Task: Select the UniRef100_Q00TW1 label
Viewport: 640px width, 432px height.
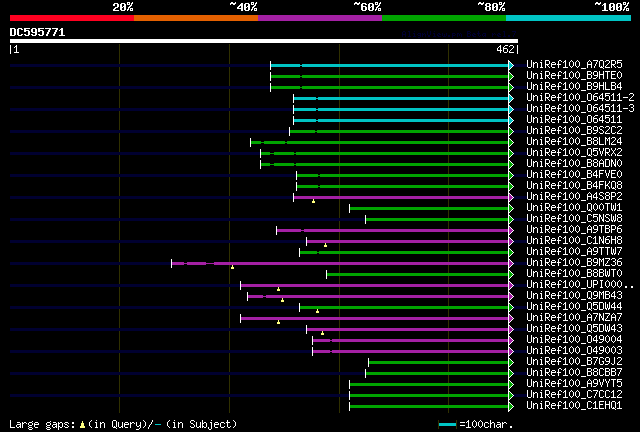Action: pos(574,208)
